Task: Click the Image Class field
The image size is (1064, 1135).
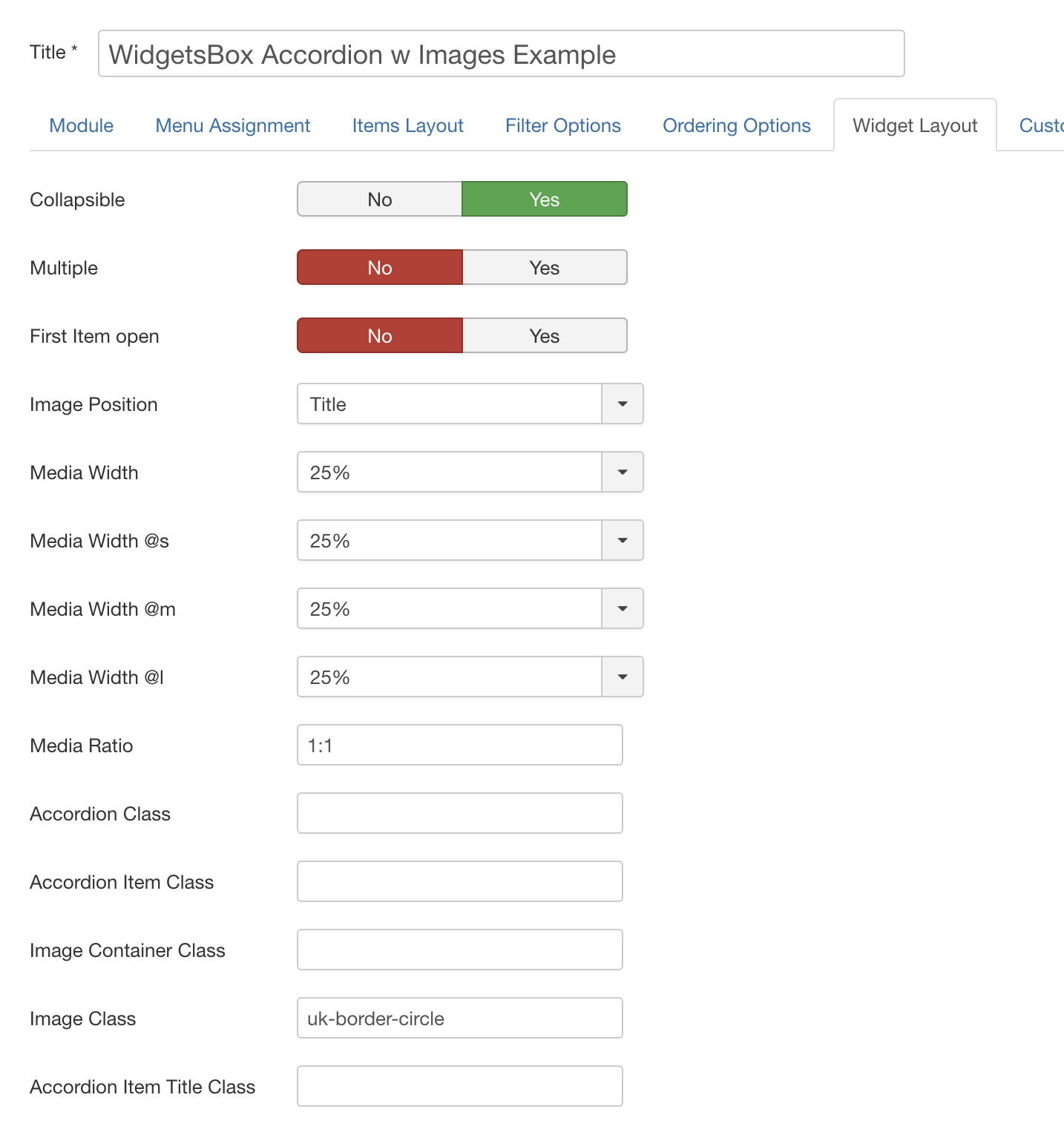Action: click(x=460, y=1018)
